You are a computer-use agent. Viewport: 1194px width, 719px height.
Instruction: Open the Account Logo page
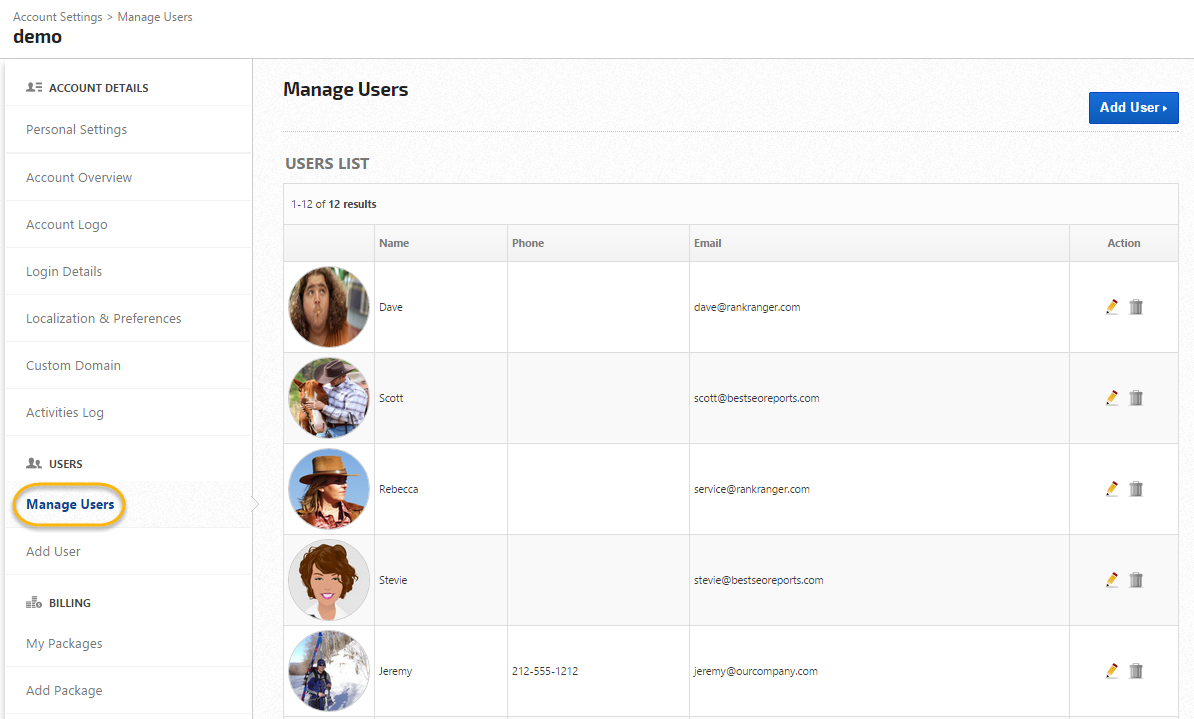(x=67, y=225)
